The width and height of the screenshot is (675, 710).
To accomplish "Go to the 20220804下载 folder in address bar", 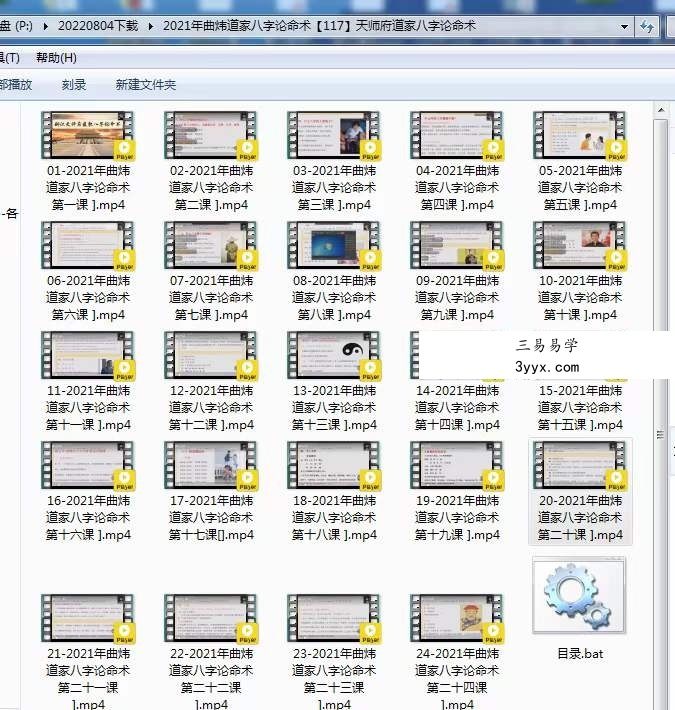I will [98, 26].
